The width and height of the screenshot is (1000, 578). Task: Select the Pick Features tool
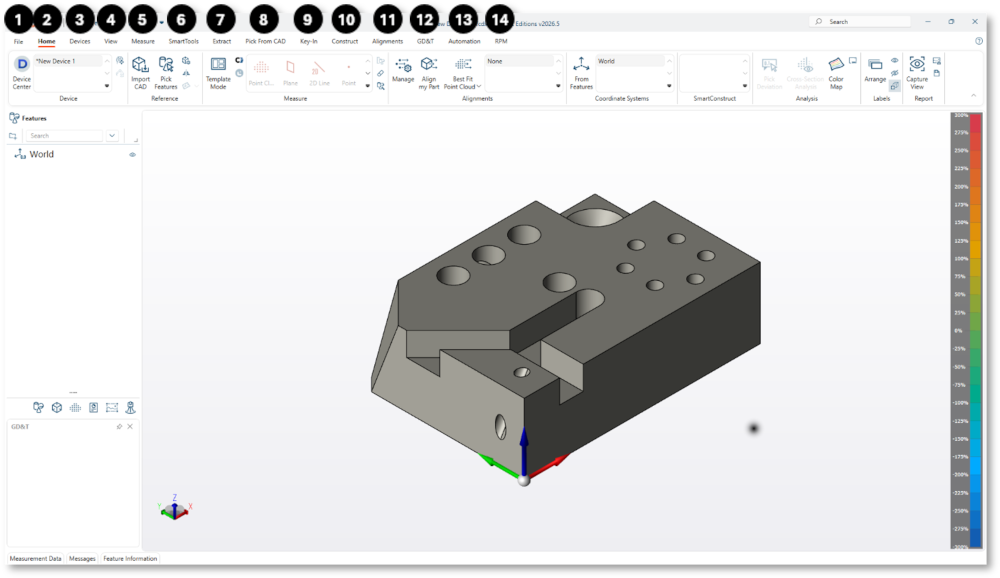166,73
